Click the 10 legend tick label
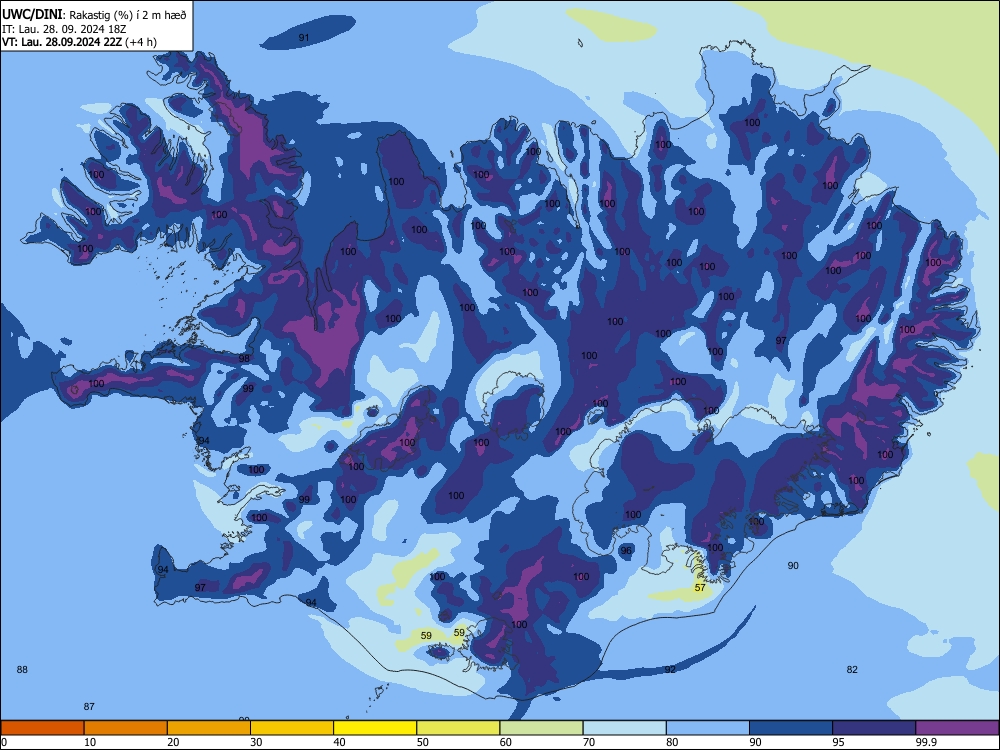This screenshot has height=750, width=1000. (x=90, y=742)
